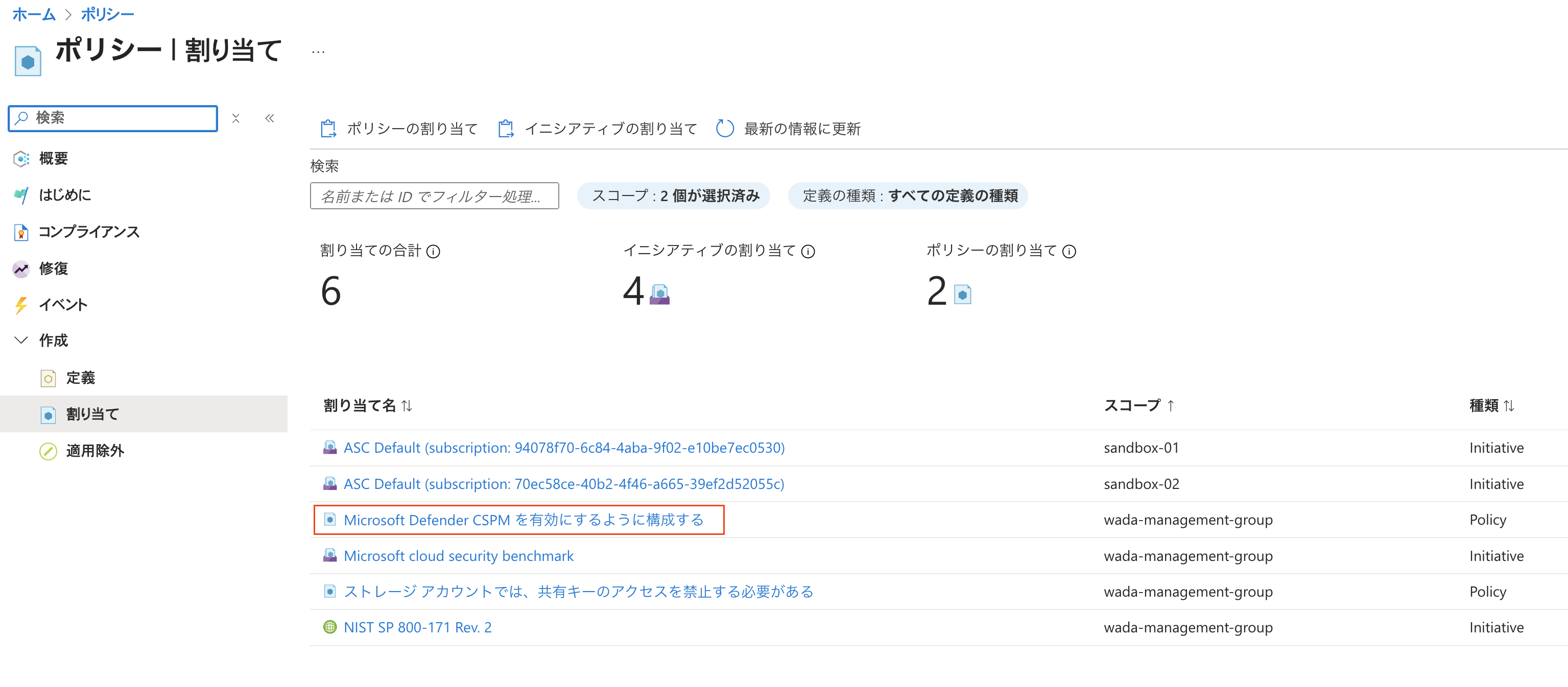Viewport: 1568px width, 687px height.
Task: Open NIST SP 800-171 Rev. 2 assignment
Action: click(418, 627)
